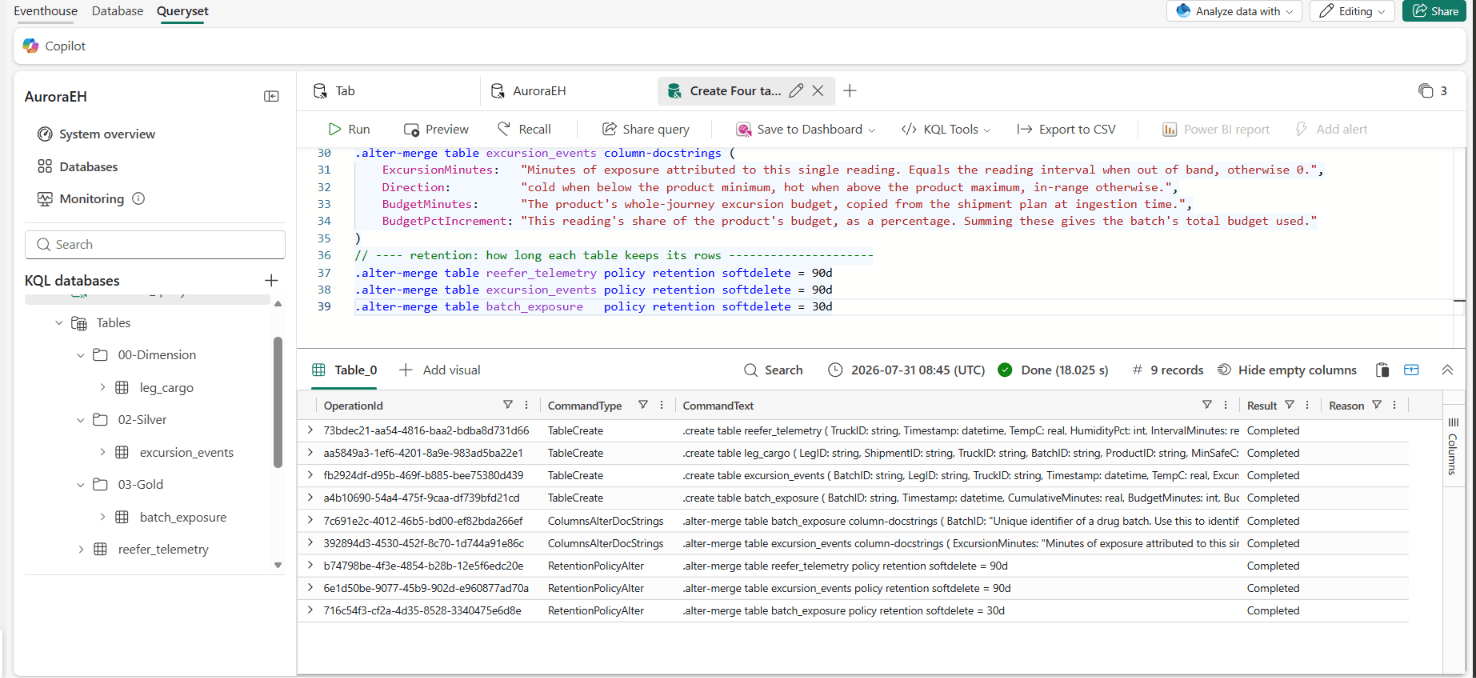Open CommandType column menu

click(662, 405)
